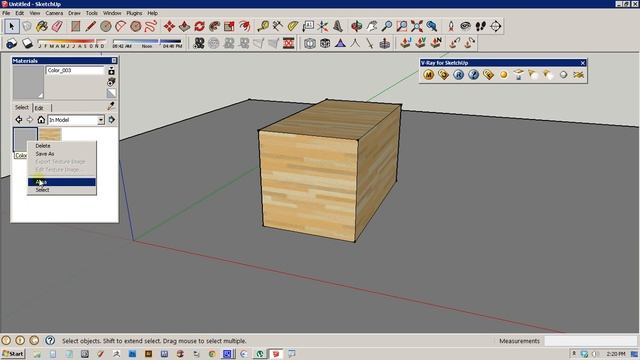Open the Plugins menu
This screenshot has height=360, width=640.
click(x=134, y=13)
